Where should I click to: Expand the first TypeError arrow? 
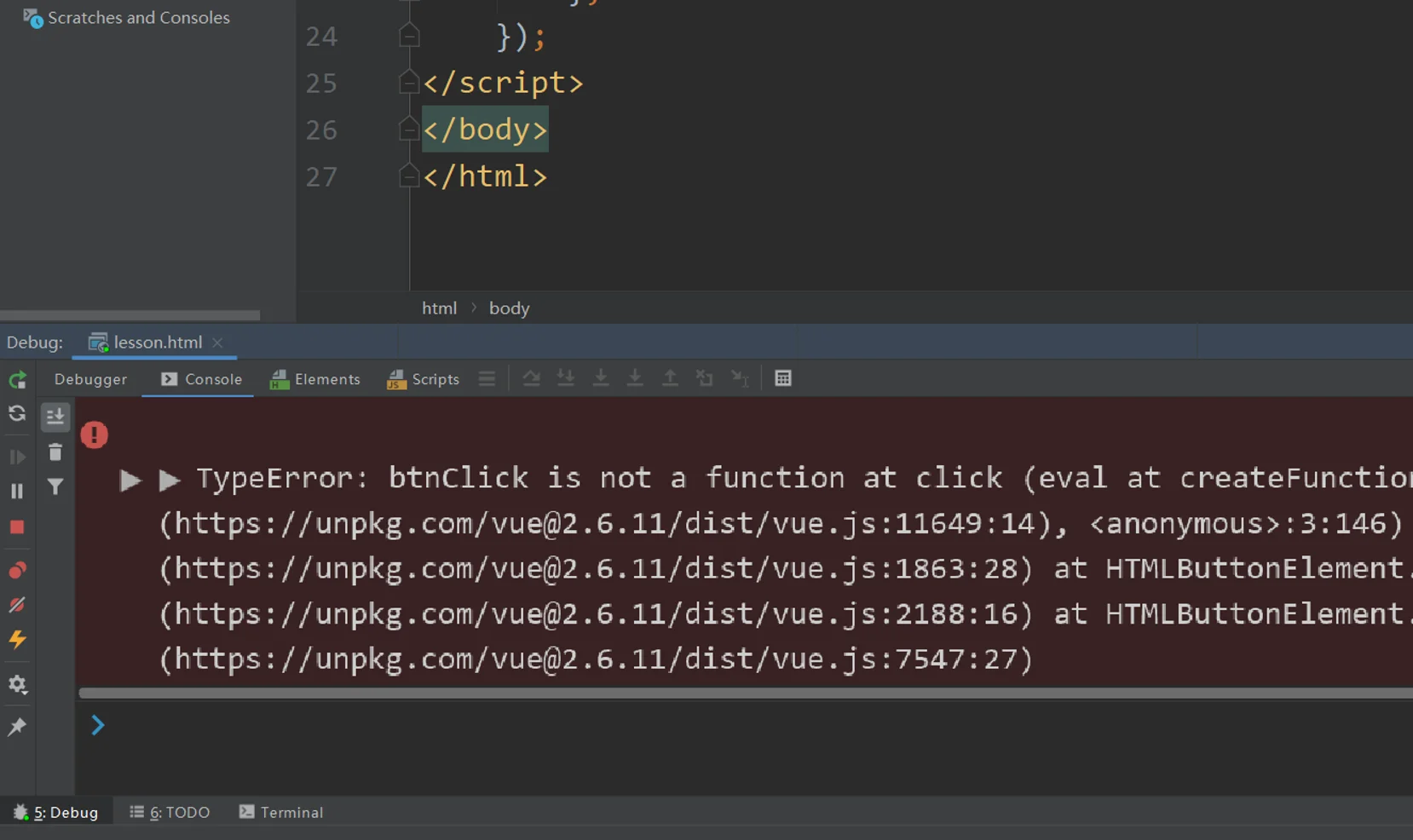click(130, 480)
